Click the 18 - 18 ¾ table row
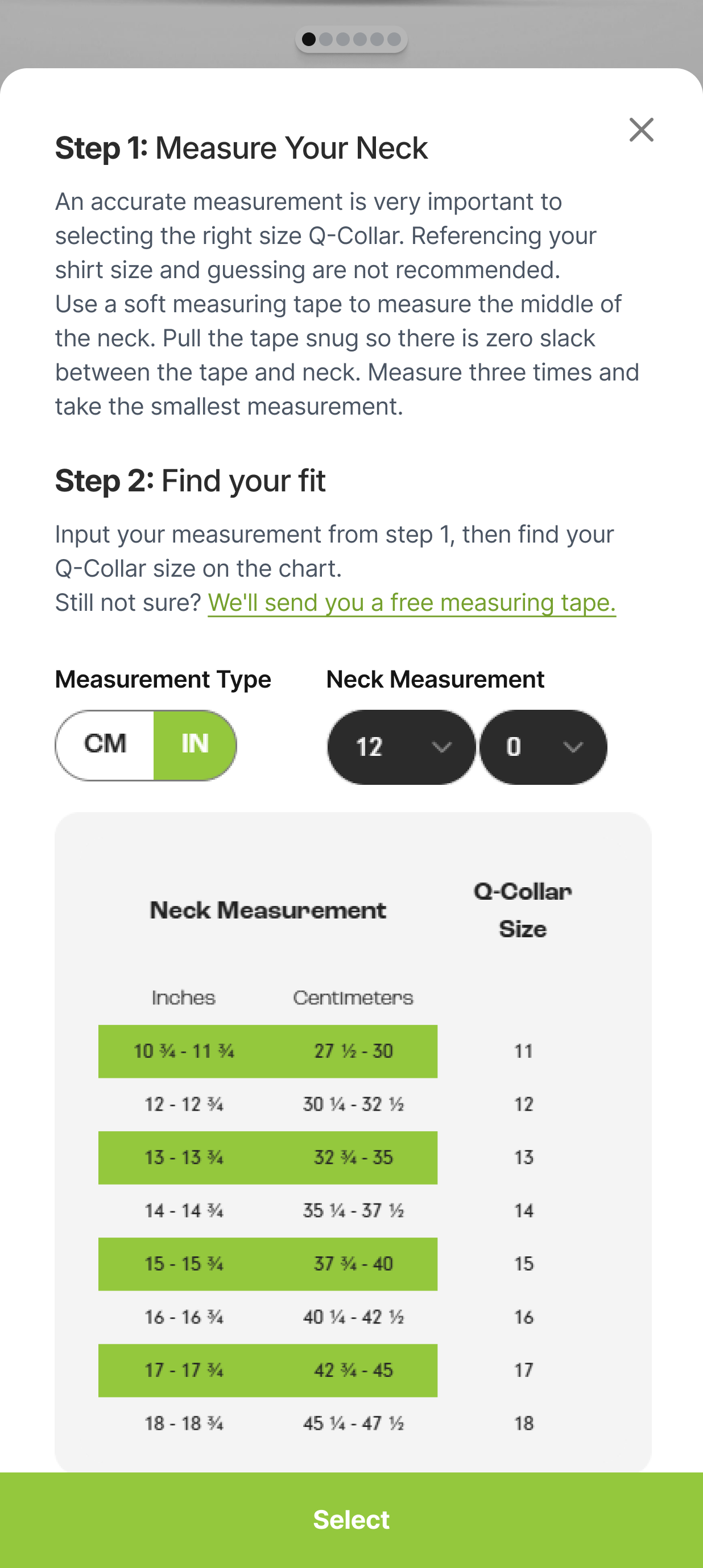This screenshot has height=1568, width=703. pyautogui.click(x=268, y=1424)
